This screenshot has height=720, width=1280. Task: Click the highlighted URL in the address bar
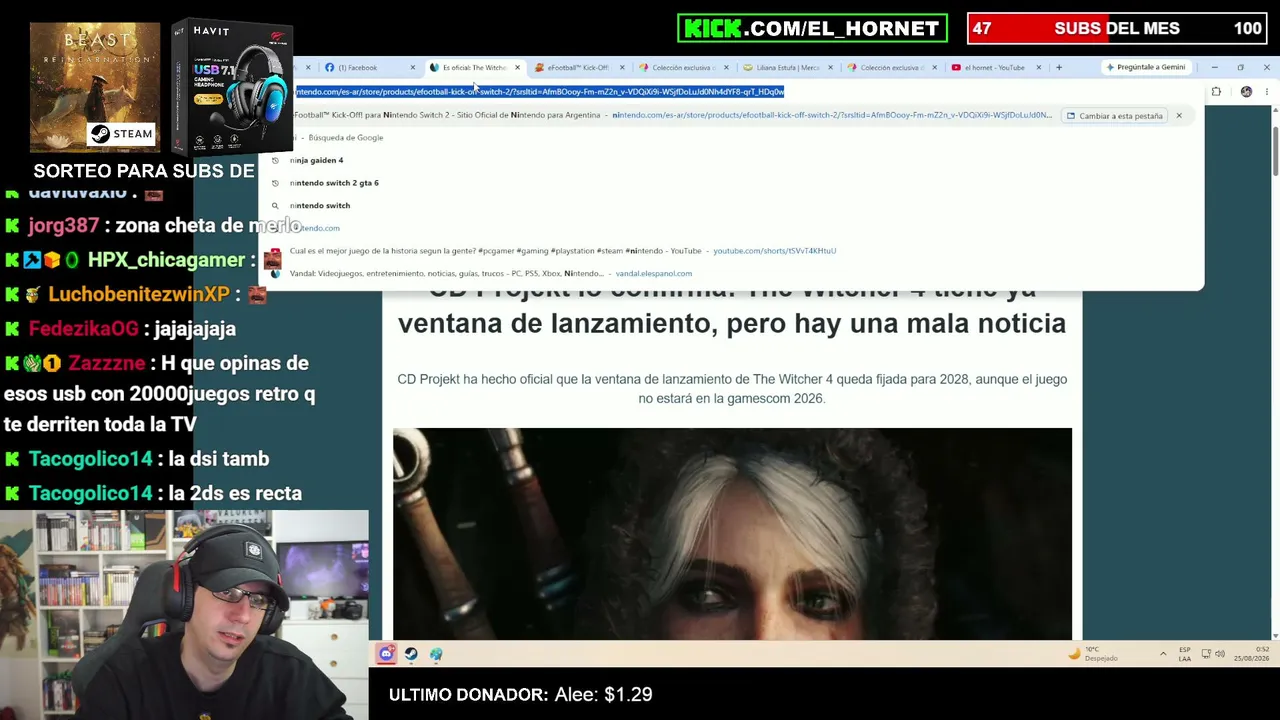pyautogui.click(x=540, y=92)
